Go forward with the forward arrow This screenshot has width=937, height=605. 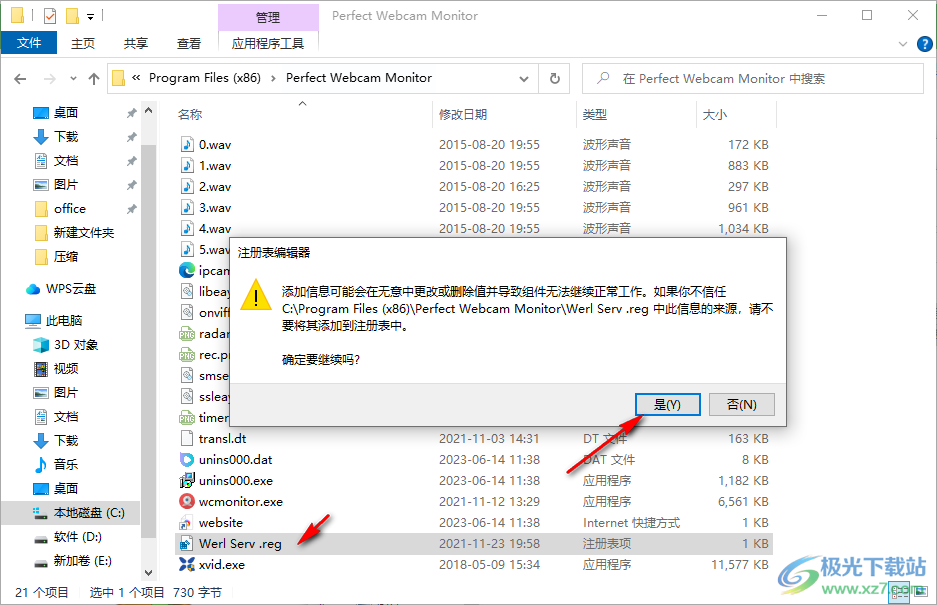pyautogui.click(x=50, y=78)
